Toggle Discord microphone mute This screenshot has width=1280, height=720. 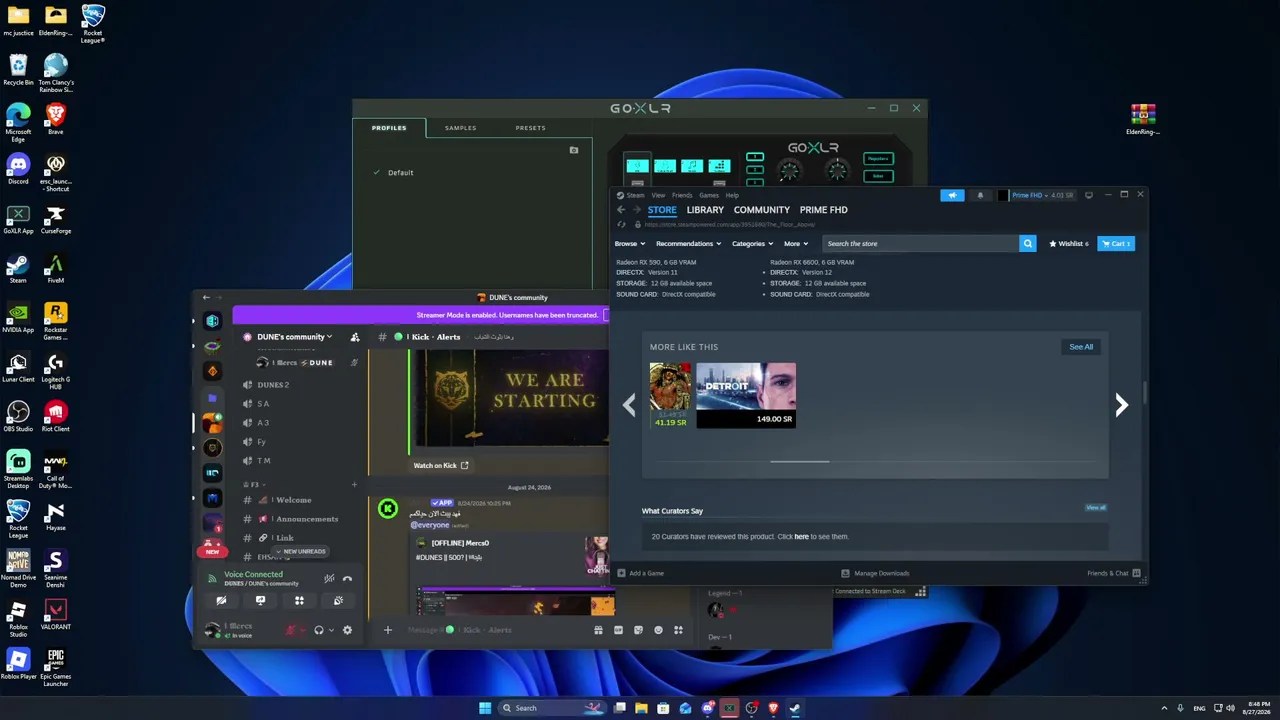tap(291, 630)
